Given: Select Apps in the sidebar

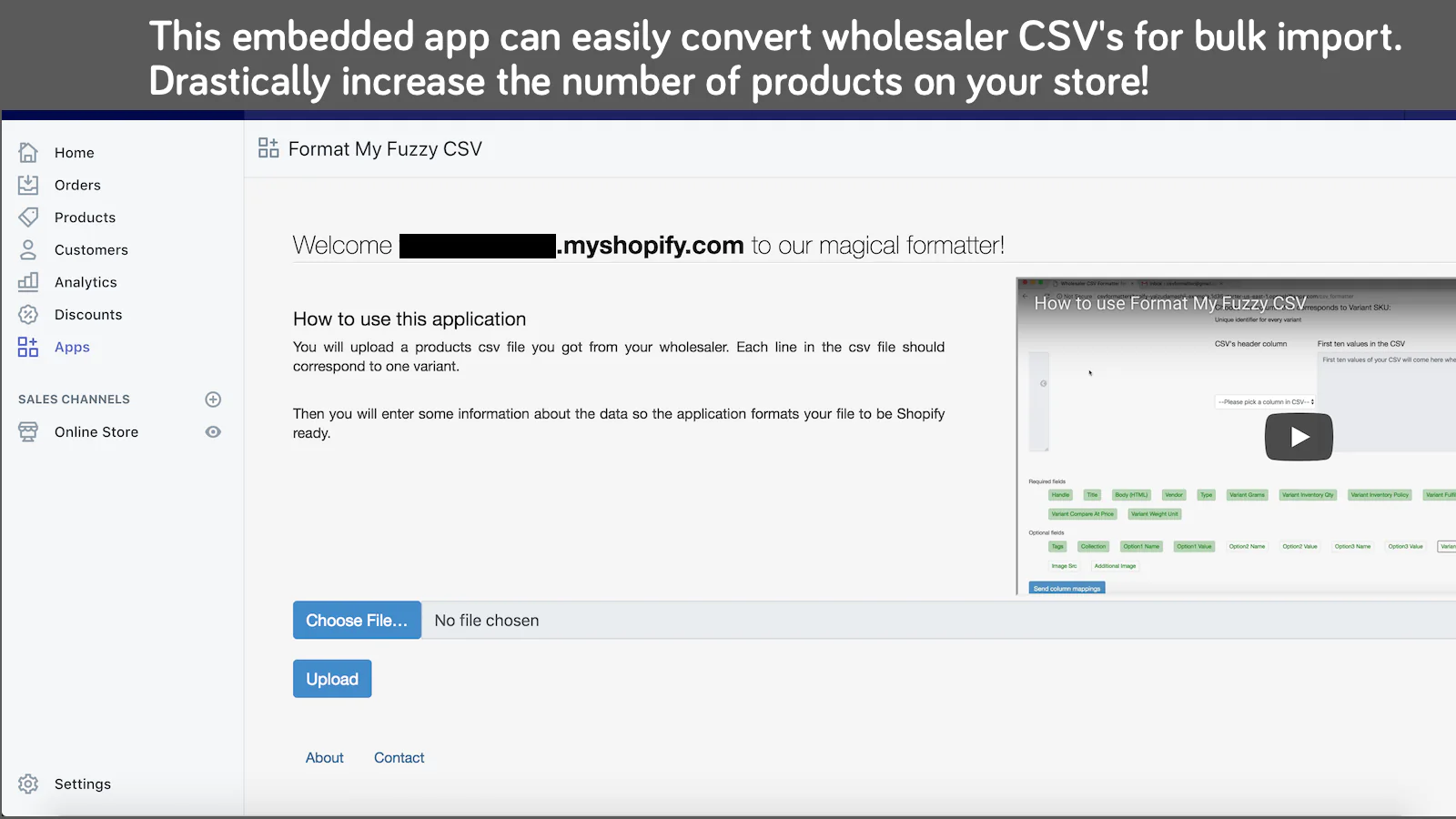Looking at the screenshot, I should 72,347.
